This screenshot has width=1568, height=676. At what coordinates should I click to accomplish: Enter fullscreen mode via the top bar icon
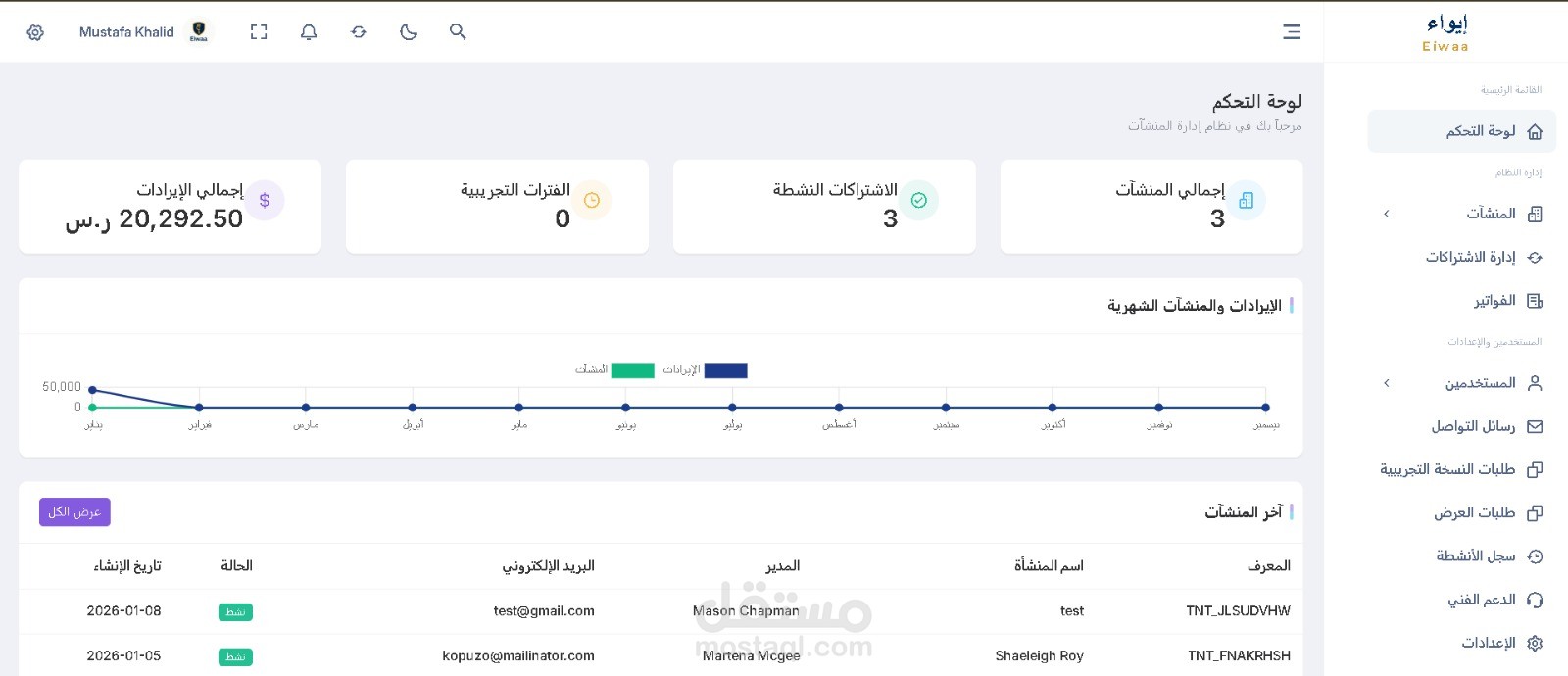259,32
